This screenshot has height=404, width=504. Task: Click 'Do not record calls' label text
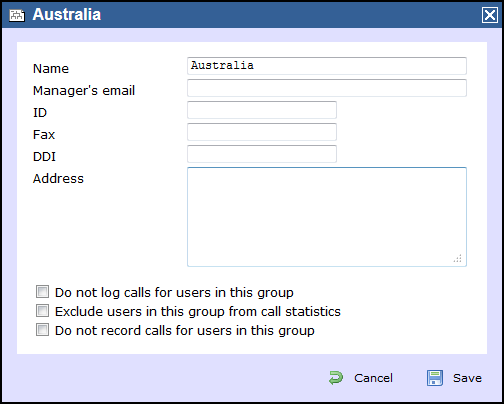tap(185, 331)
